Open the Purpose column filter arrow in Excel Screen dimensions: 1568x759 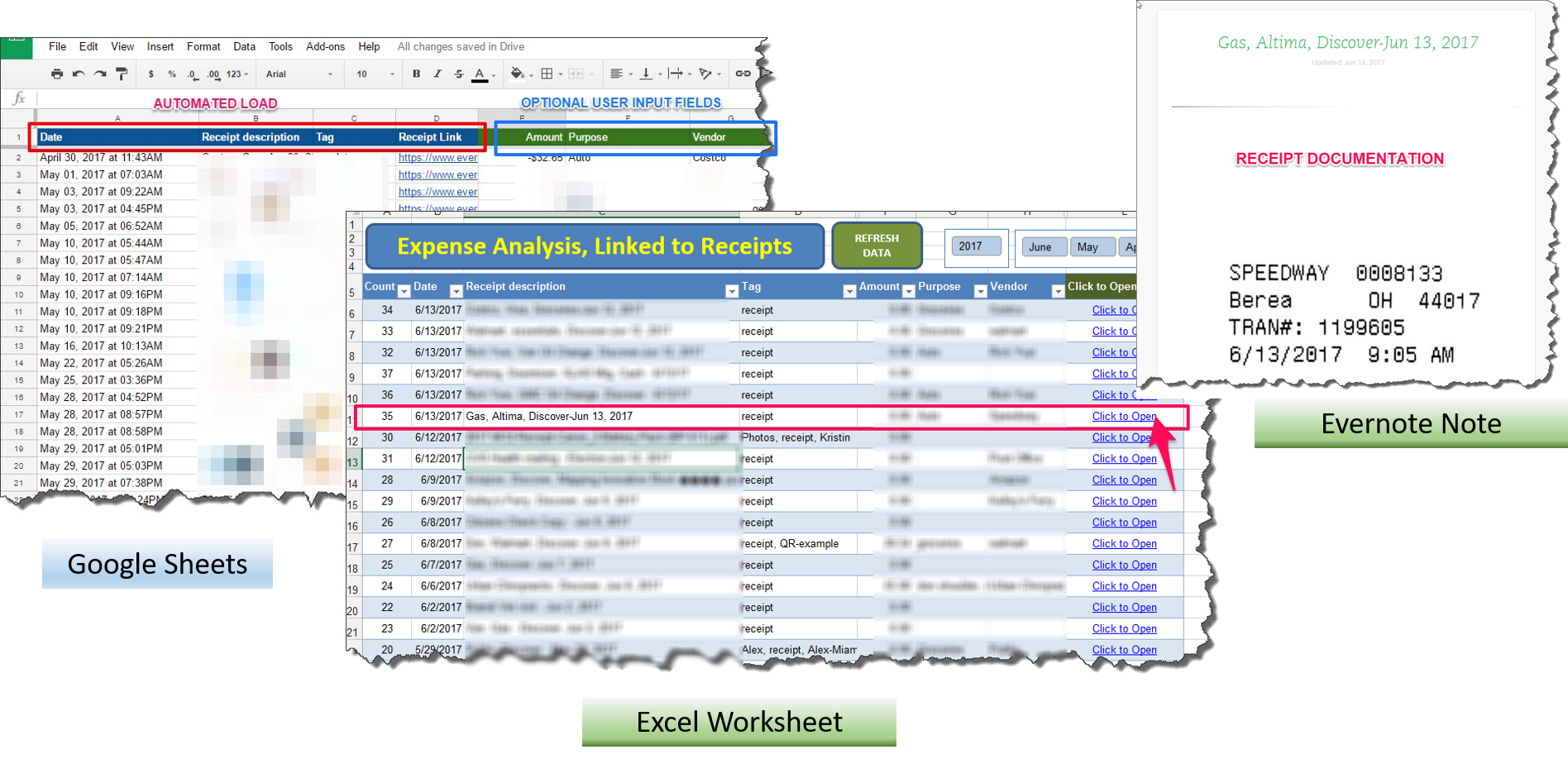pyautogui.click(x=980, y=291)
